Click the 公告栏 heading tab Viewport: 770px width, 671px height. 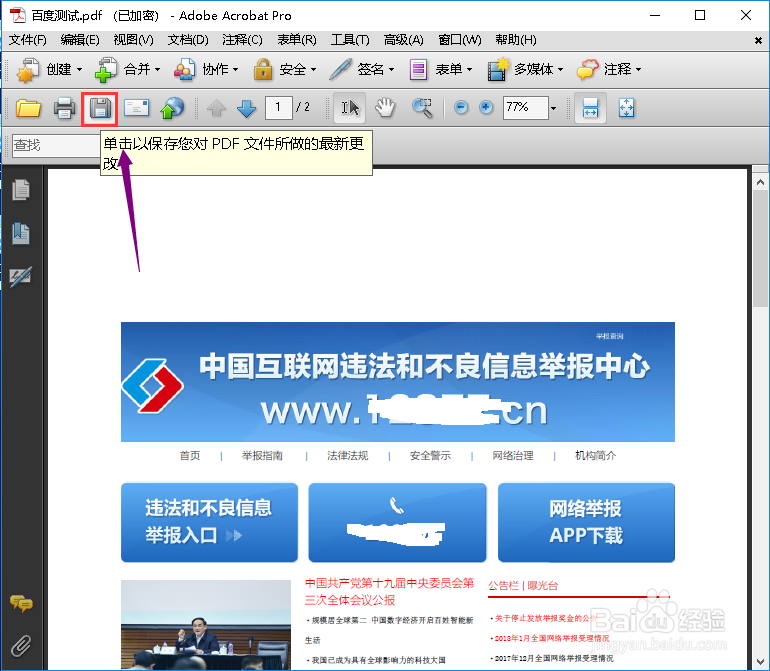pos(503,586)
